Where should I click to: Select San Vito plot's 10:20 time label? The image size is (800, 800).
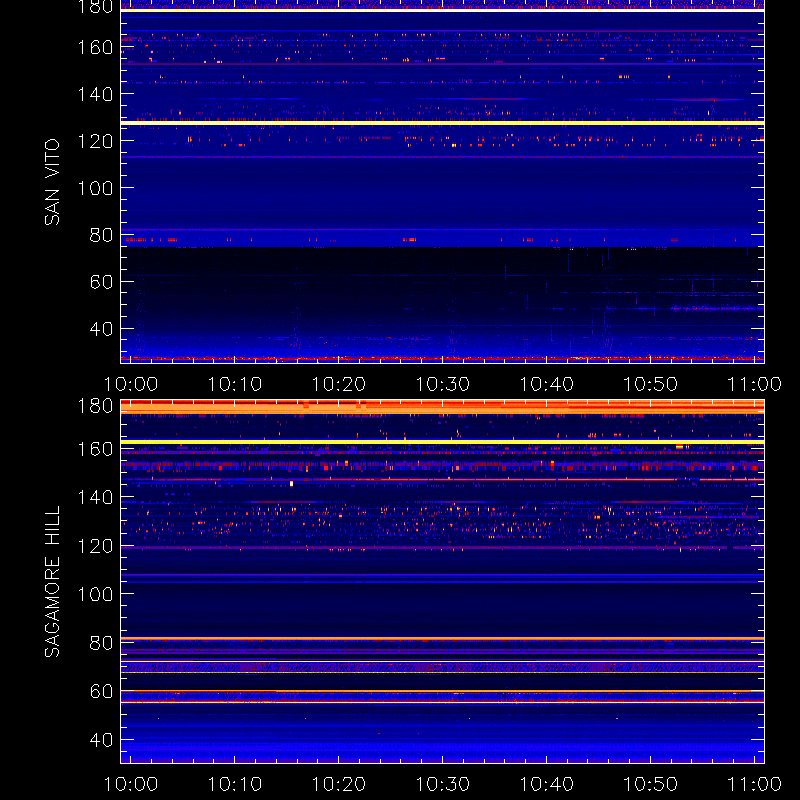339,384
